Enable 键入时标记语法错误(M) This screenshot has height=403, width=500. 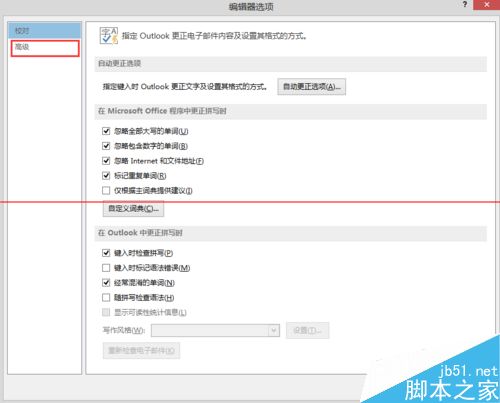point(106,268)
